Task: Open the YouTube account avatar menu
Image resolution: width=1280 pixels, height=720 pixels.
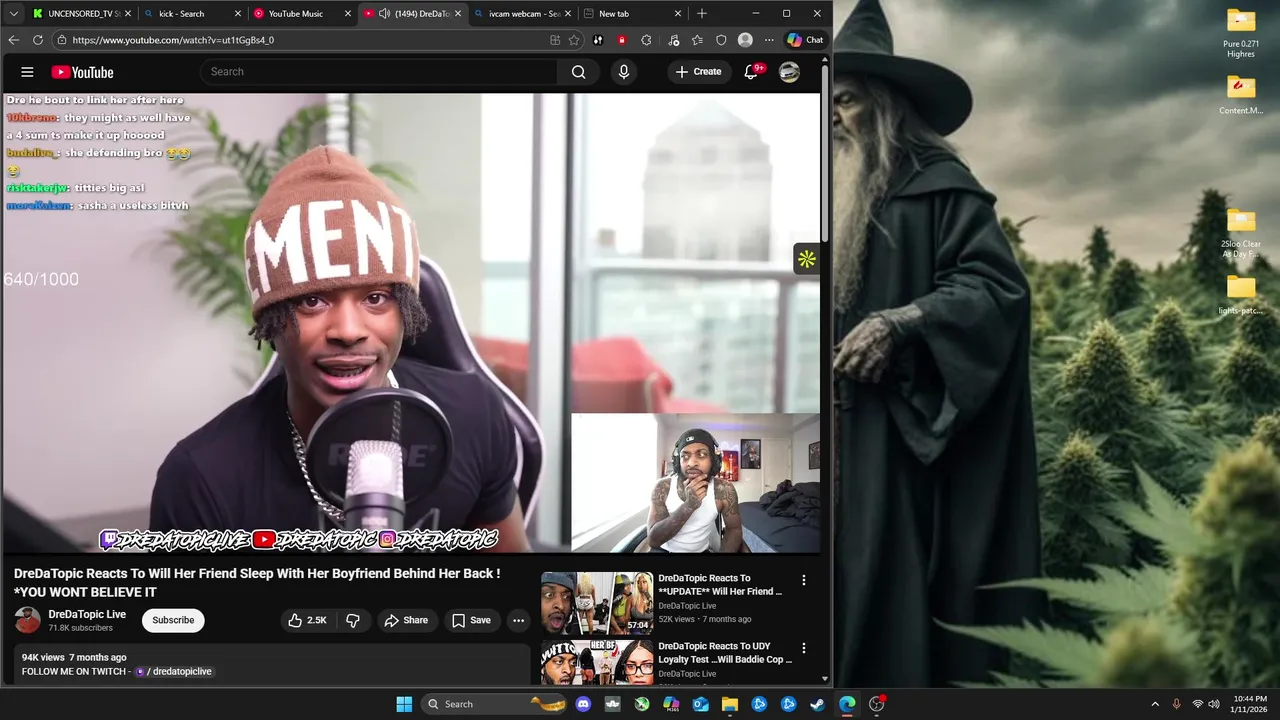Action: [x=789, y=72]
